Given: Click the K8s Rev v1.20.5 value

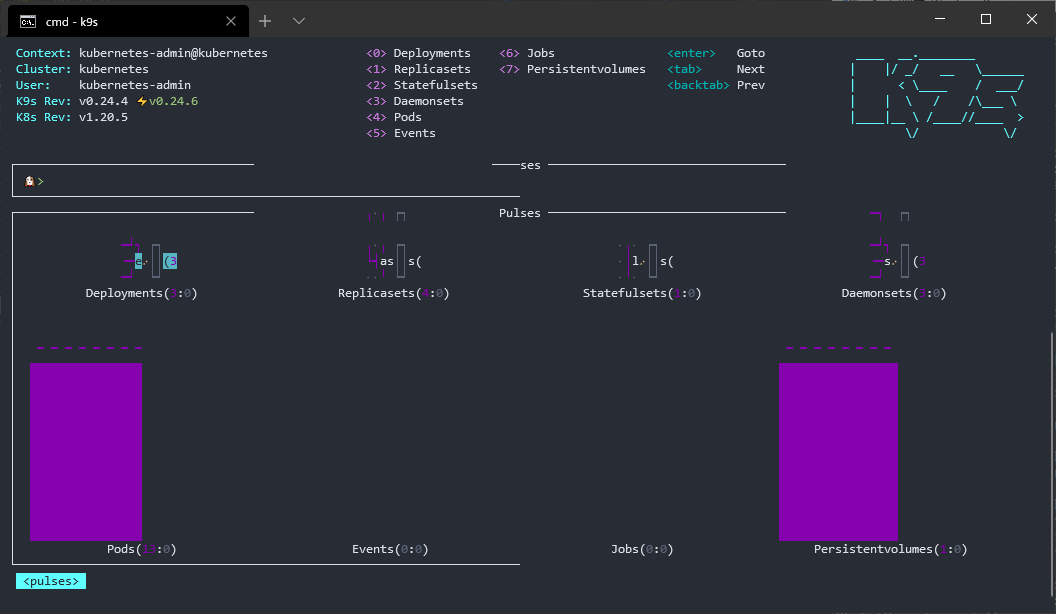Looking at the screenshot, I should click(103, 117).
